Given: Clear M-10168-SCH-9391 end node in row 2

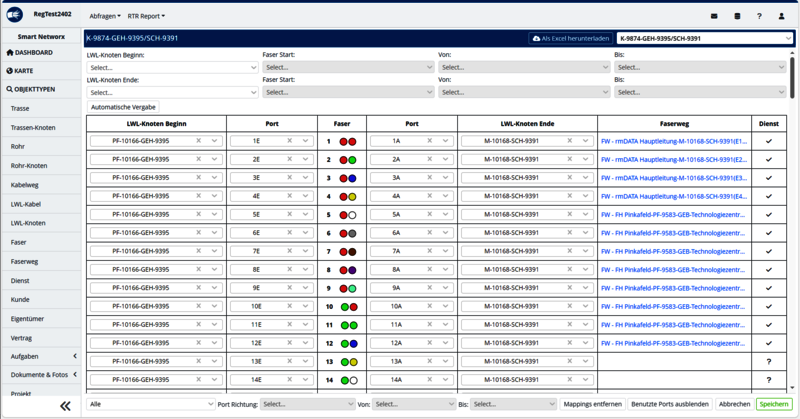Looking at the screenshot, I should (x=573, y=159).
